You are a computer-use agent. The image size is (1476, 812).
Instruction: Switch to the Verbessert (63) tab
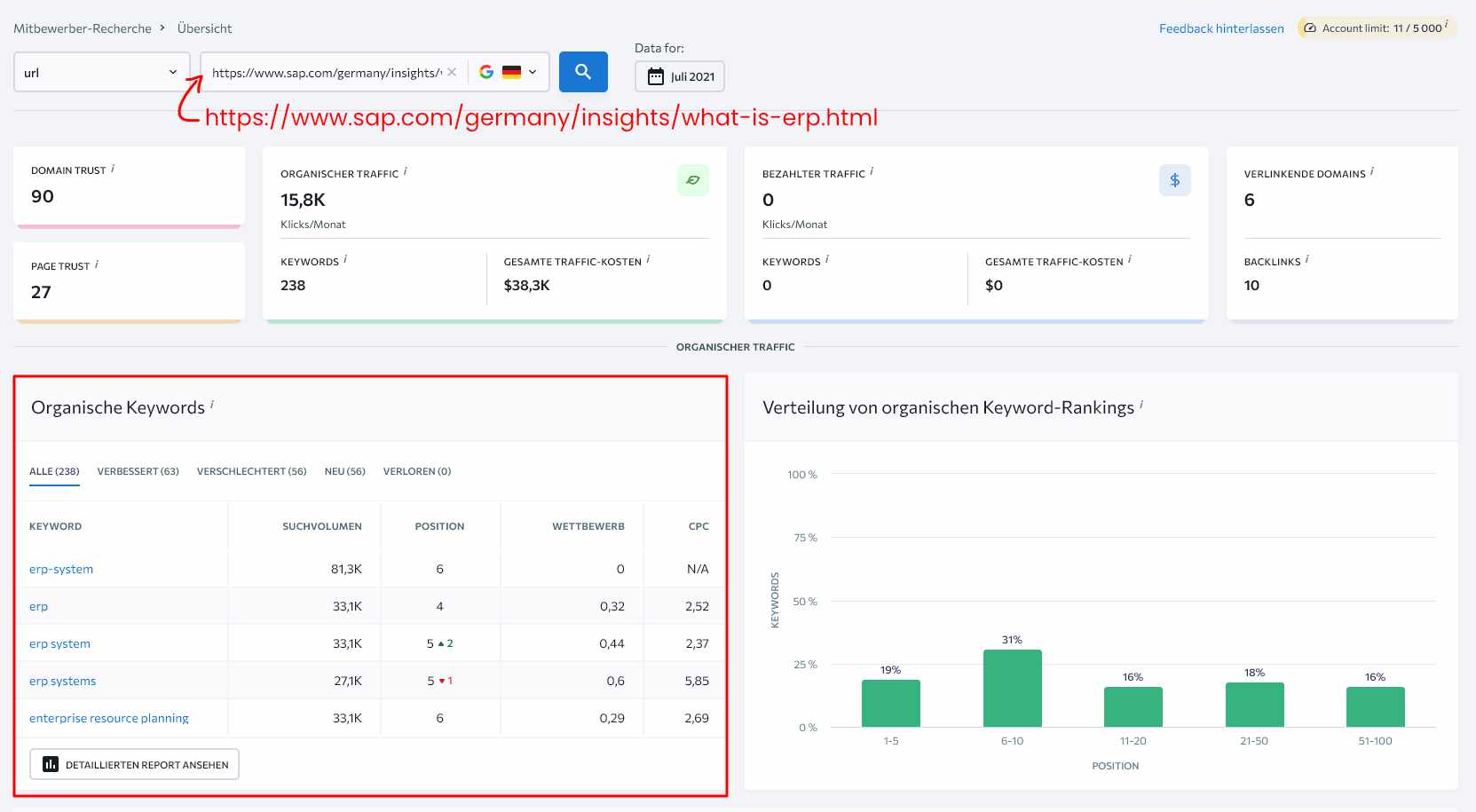(x=138, y=471)
